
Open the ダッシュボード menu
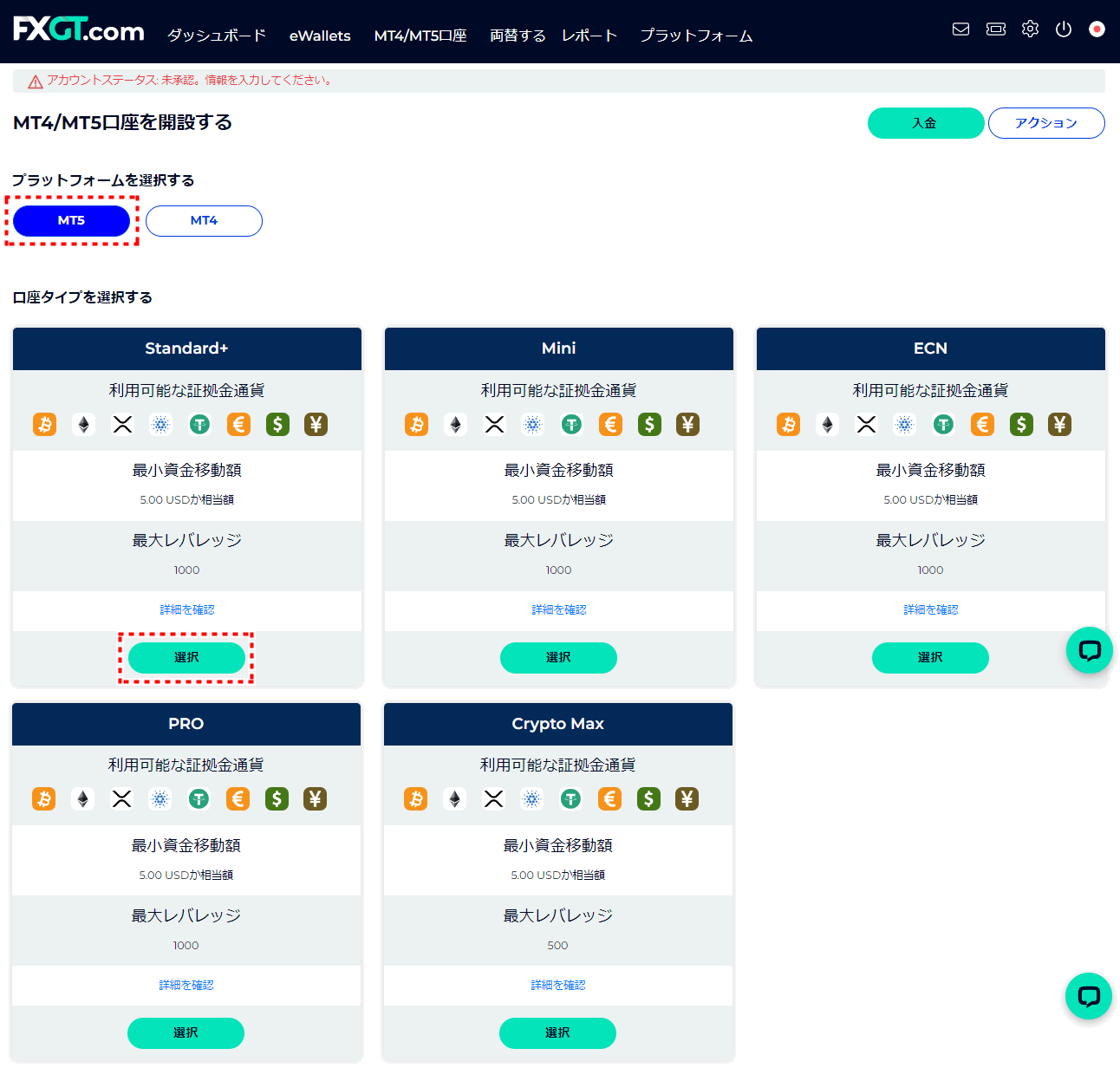click(x=216, y=36)
